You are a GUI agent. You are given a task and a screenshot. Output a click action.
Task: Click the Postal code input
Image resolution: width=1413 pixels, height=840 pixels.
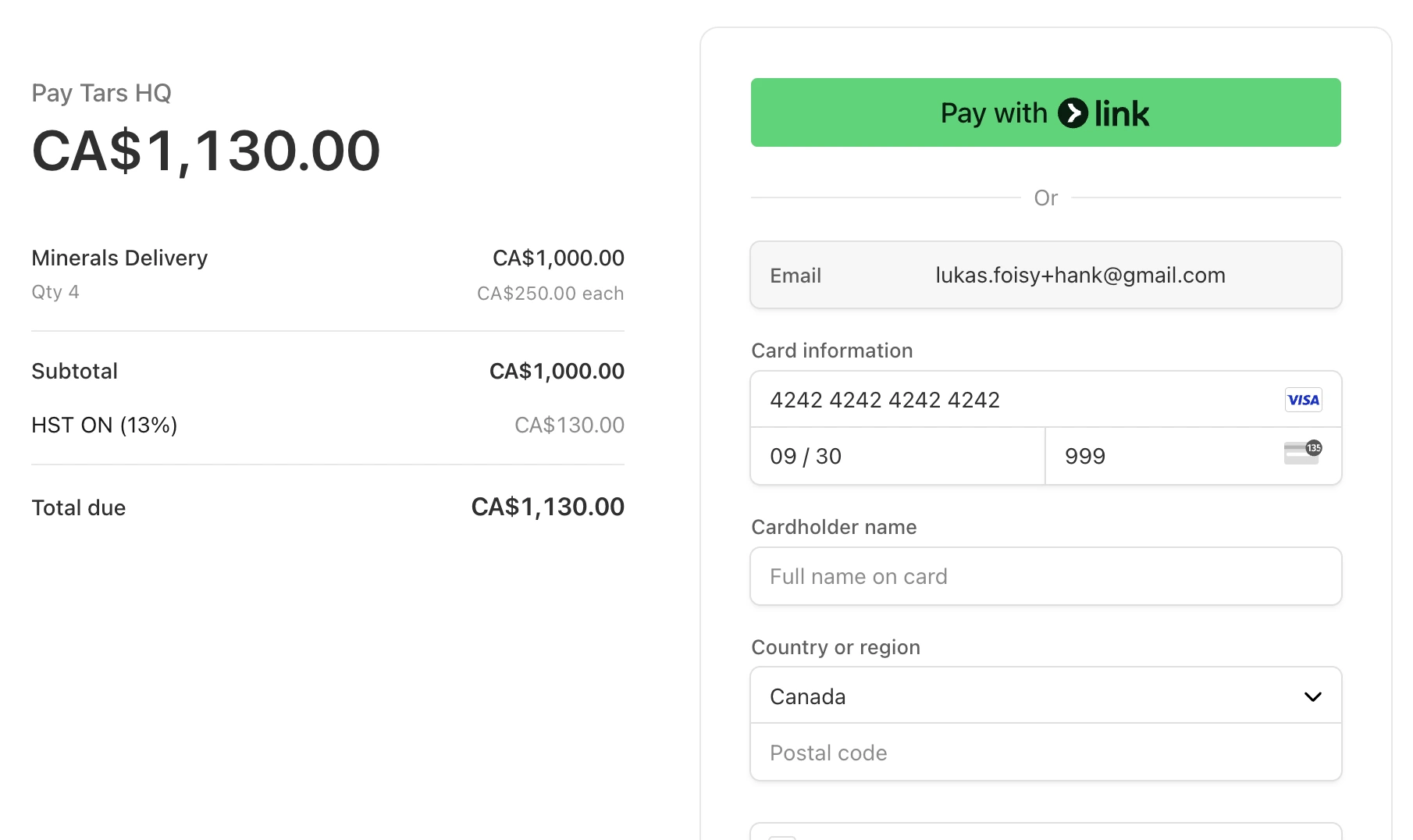(x=1045, y=753)
